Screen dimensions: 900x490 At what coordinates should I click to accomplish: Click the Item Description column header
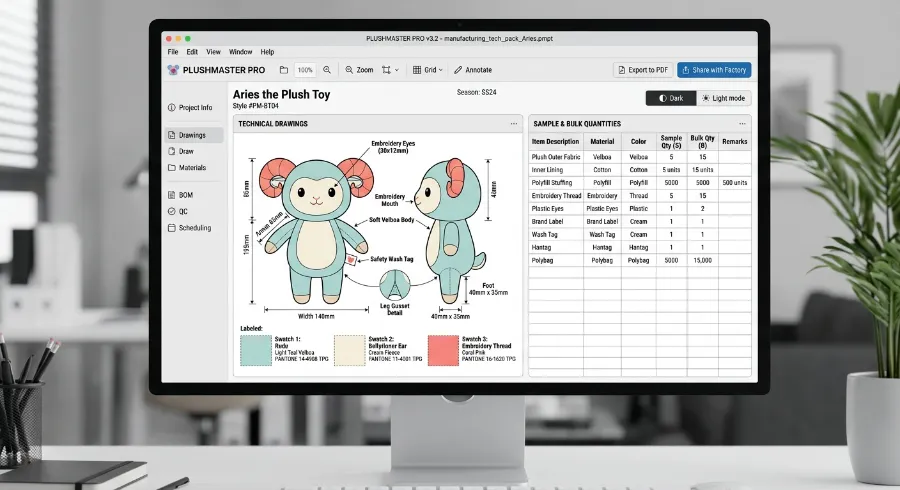(556, 142)
